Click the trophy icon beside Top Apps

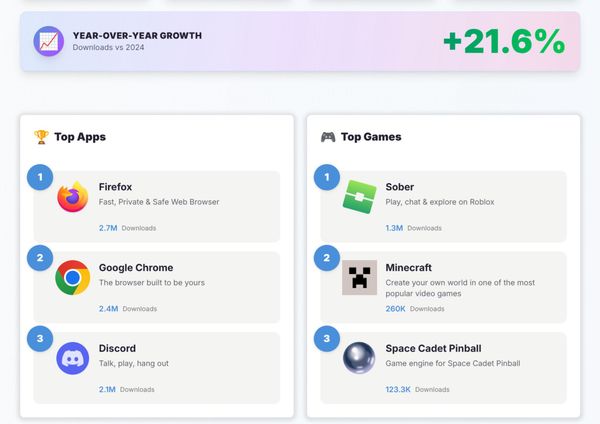tap(41, 137)
